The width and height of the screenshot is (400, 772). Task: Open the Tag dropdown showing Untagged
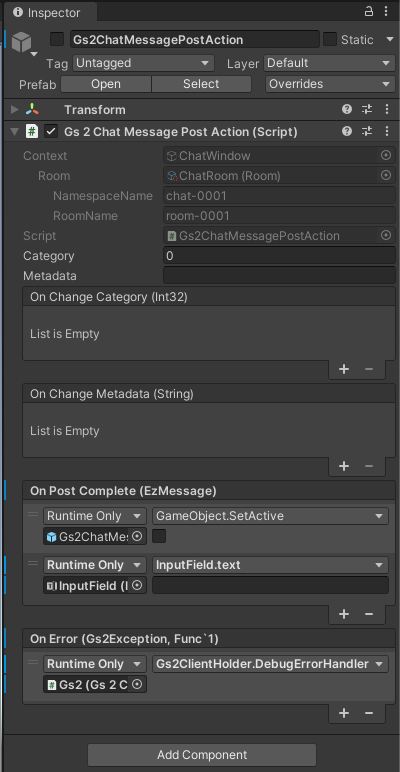[x=143, y=63]
